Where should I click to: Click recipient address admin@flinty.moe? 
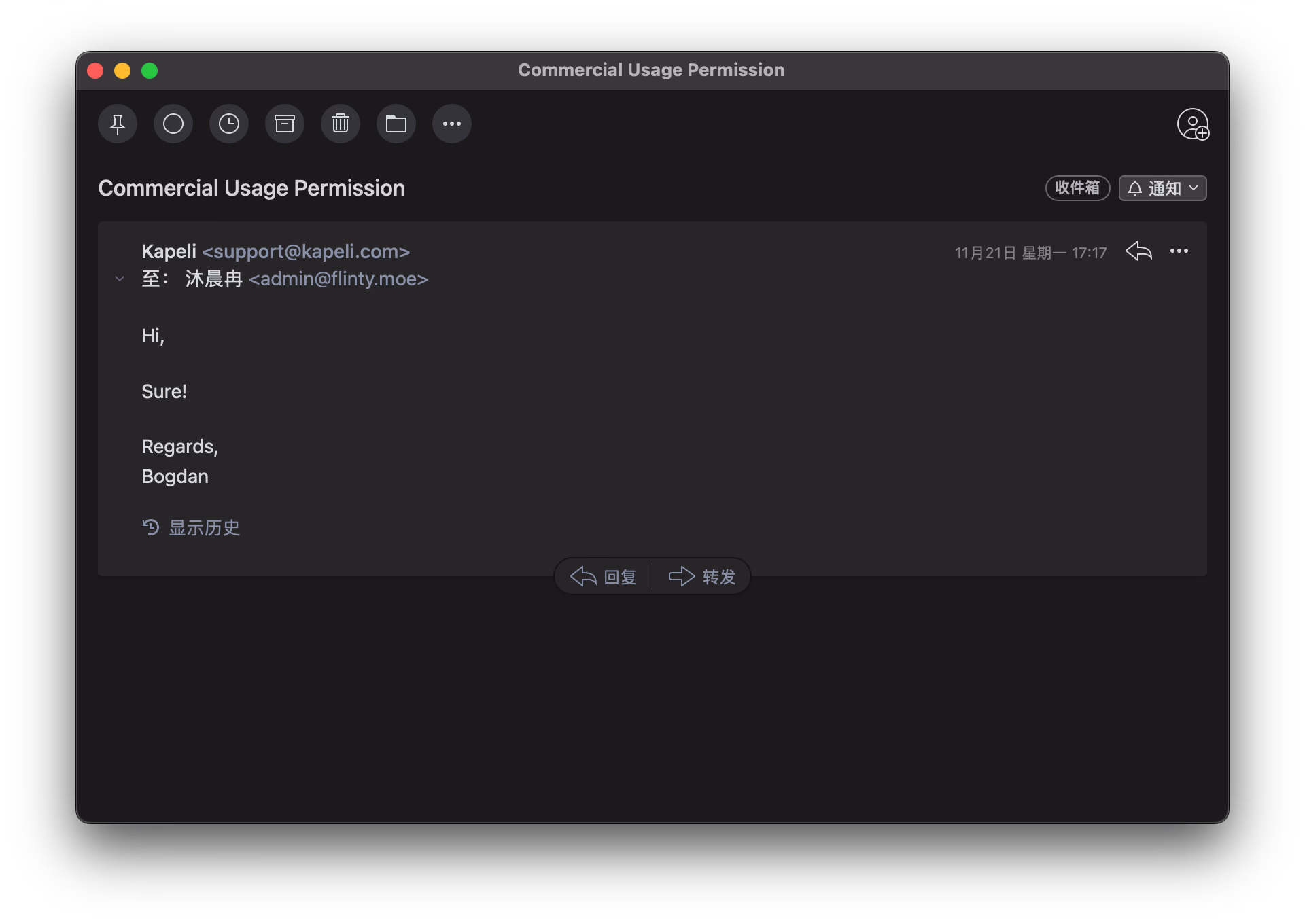(338, 279)
